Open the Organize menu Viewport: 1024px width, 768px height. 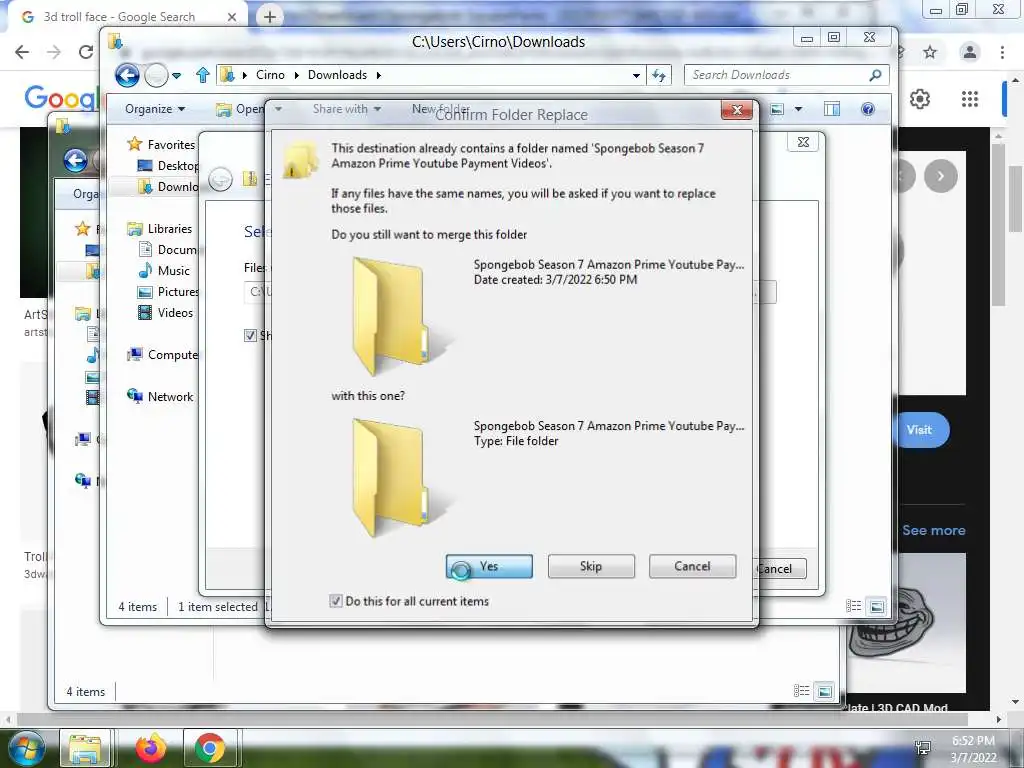(155, 109)
